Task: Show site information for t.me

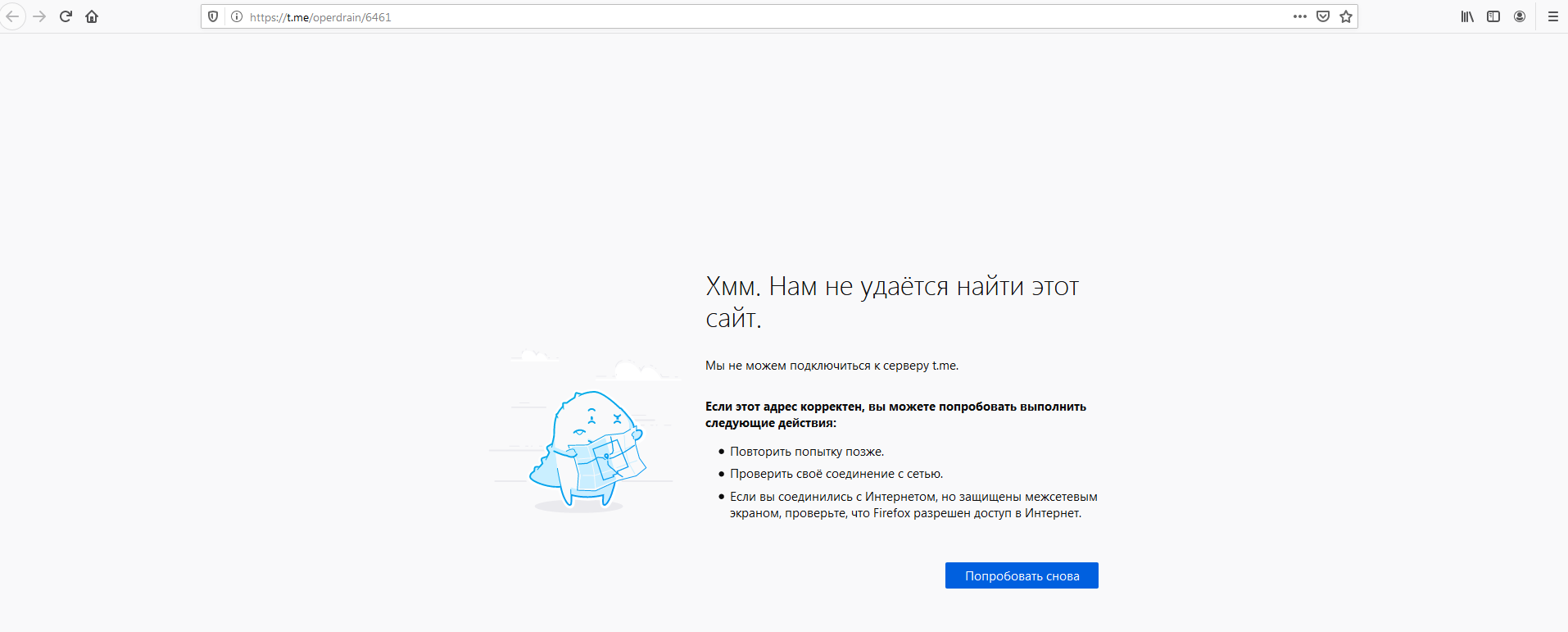Action: [237, 16]
